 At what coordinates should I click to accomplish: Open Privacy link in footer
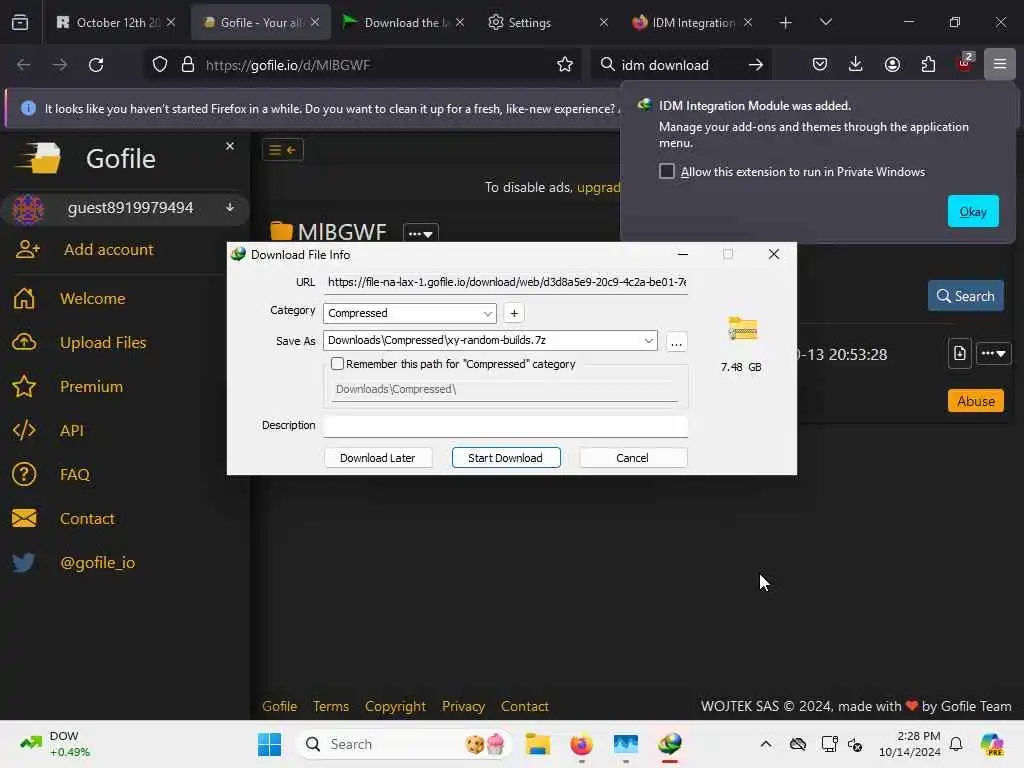pyautogui.click(x=463, y=706)
